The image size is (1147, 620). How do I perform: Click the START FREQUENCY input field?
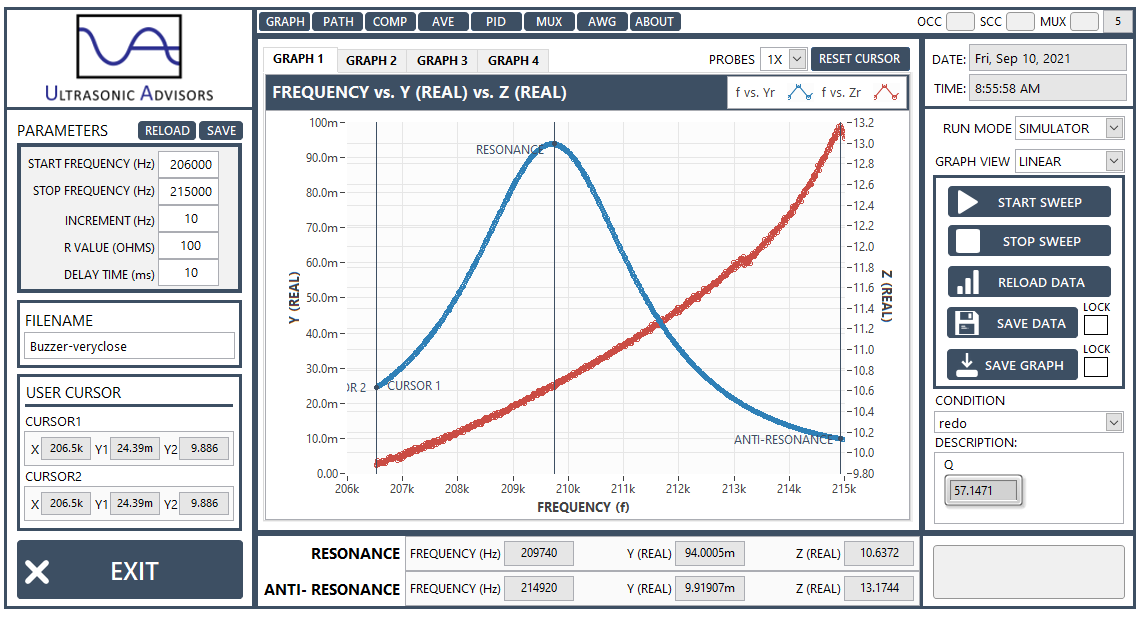(x=189, y=165)
